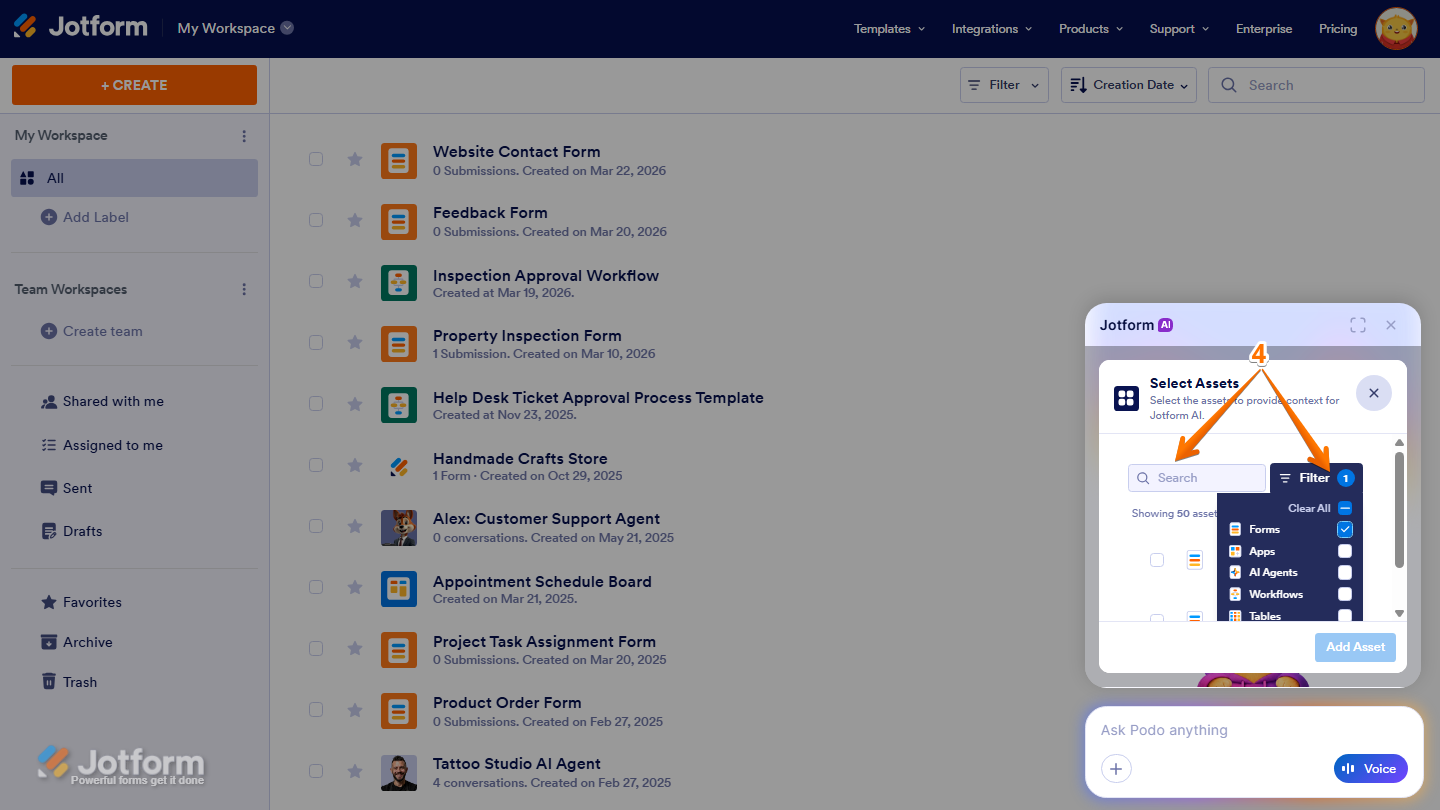The image size is (1440, 810).
Task: Open Drafts from the sidebar icon
Action: 48,531
